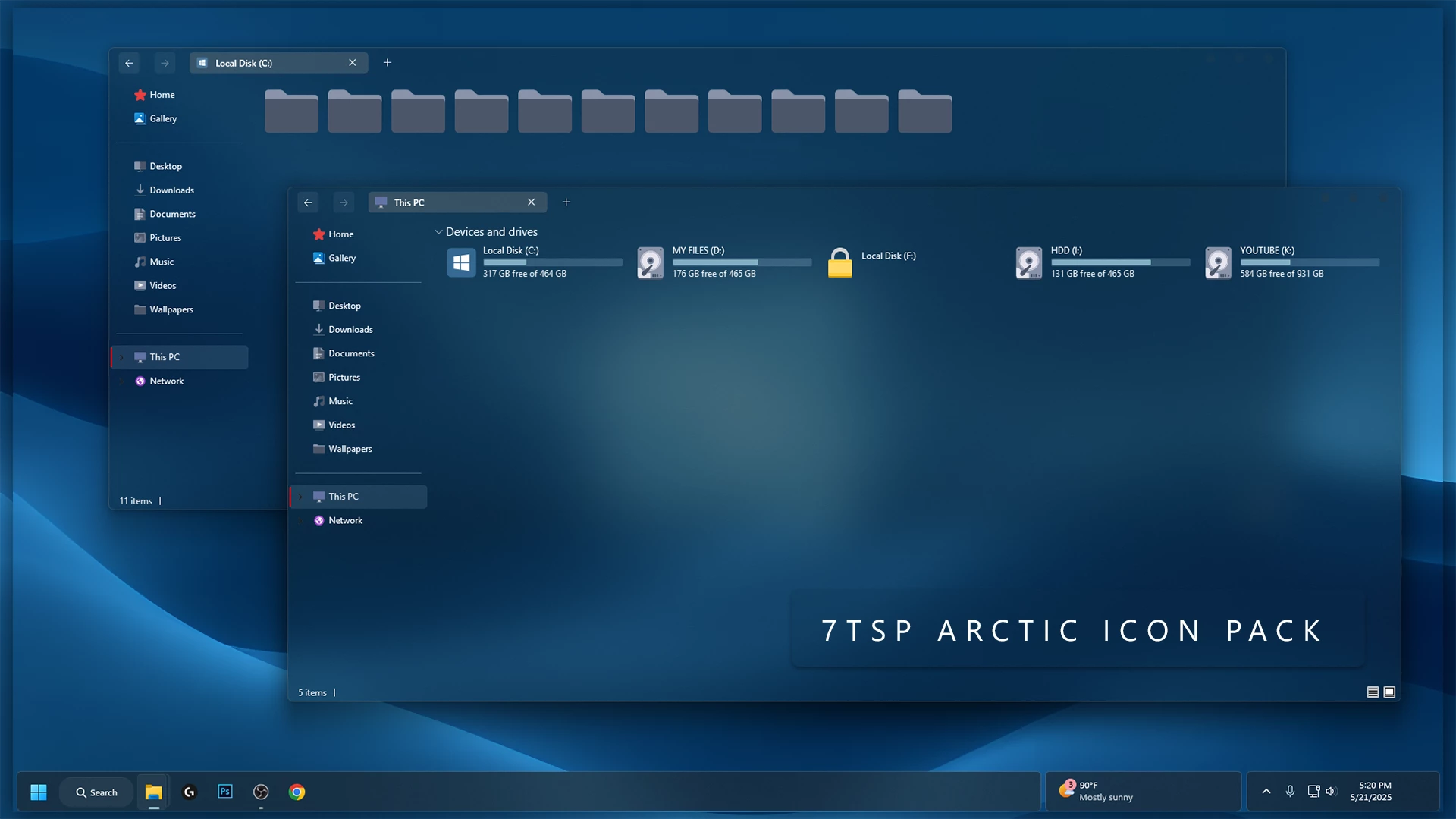Go back using the back arrow
Image resolution: width=1456 pixels, height=819 pixels.
click(308, 202)
